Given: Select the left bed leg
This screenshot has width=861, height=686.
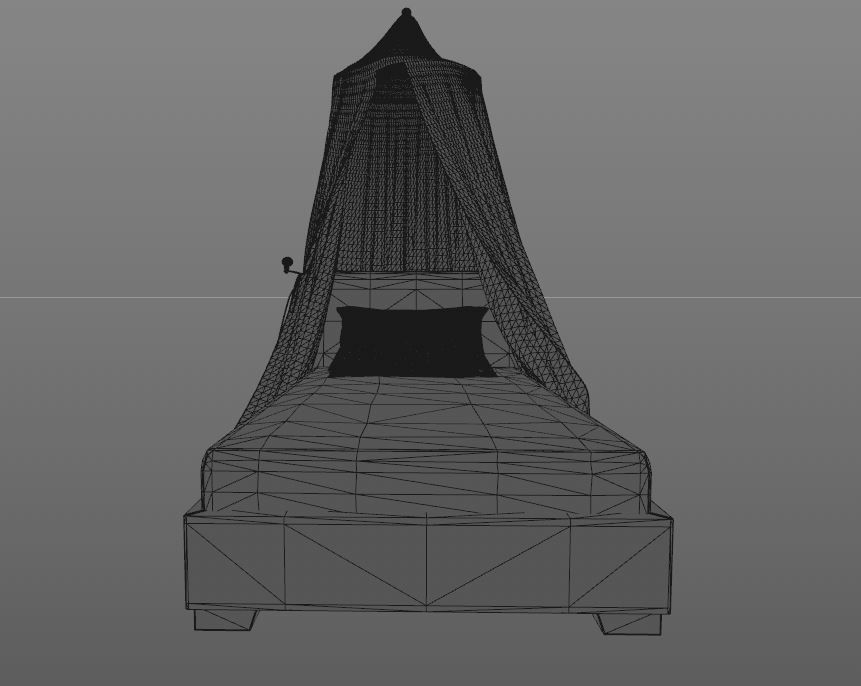Looking at the screenshot, I should (226, 620).
